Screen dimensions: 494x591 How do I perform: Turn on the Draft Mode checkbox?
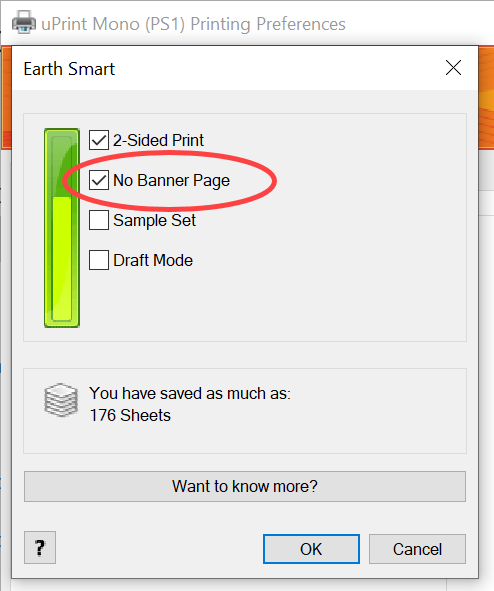tap(99, 260)
